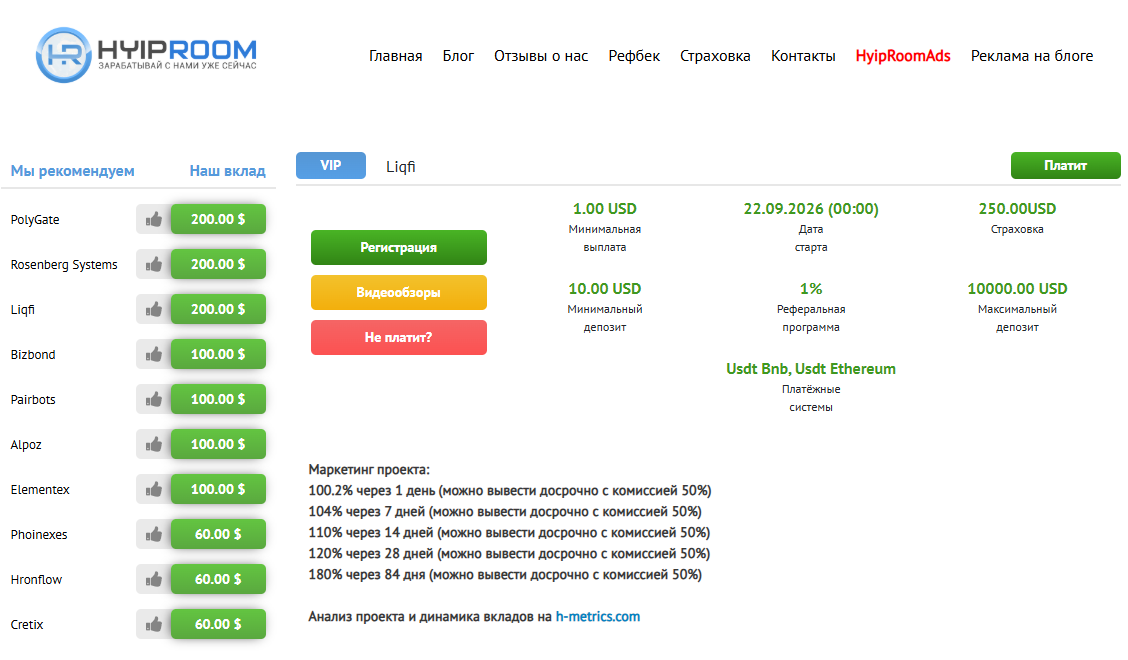The image size is (1128, 660).
Task: Click the blue VIP badge
Action: tap(331, 166)
